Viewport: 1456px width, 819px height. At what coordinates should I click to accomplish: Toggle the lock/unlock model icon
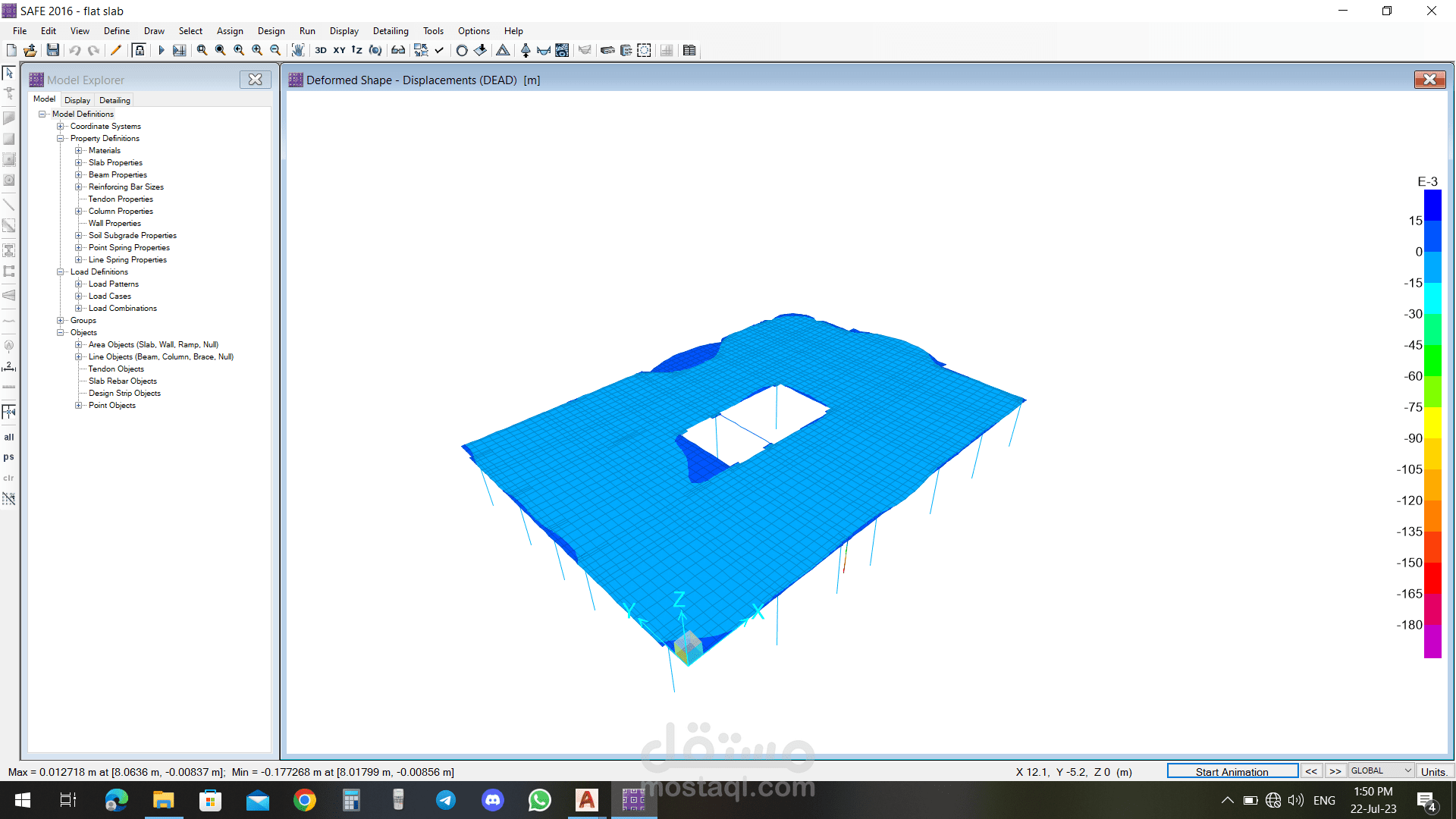(140, 50)
